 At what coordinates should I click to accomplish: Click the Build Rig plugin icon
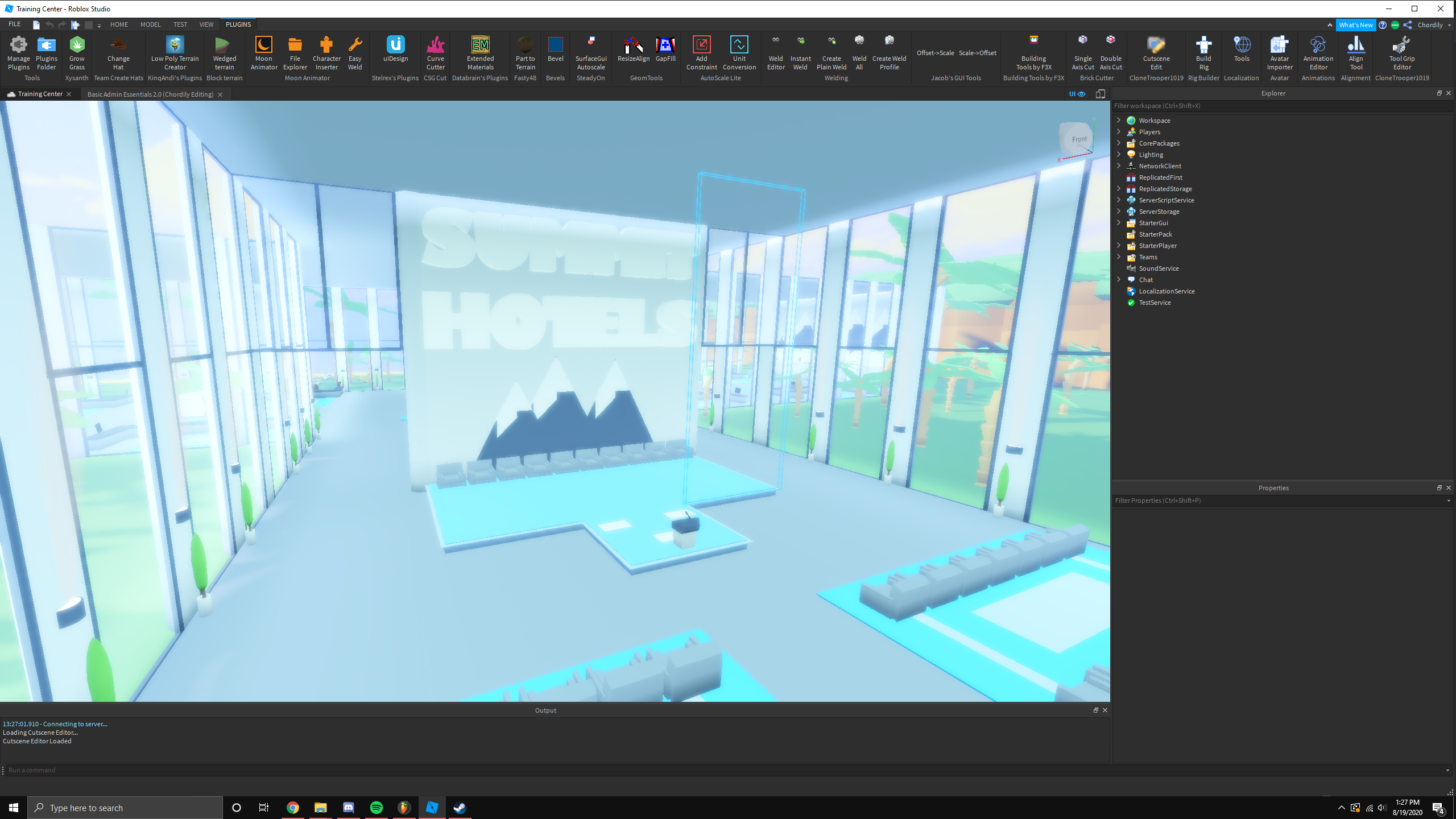pyautogui.click(x=1203, y=52)
